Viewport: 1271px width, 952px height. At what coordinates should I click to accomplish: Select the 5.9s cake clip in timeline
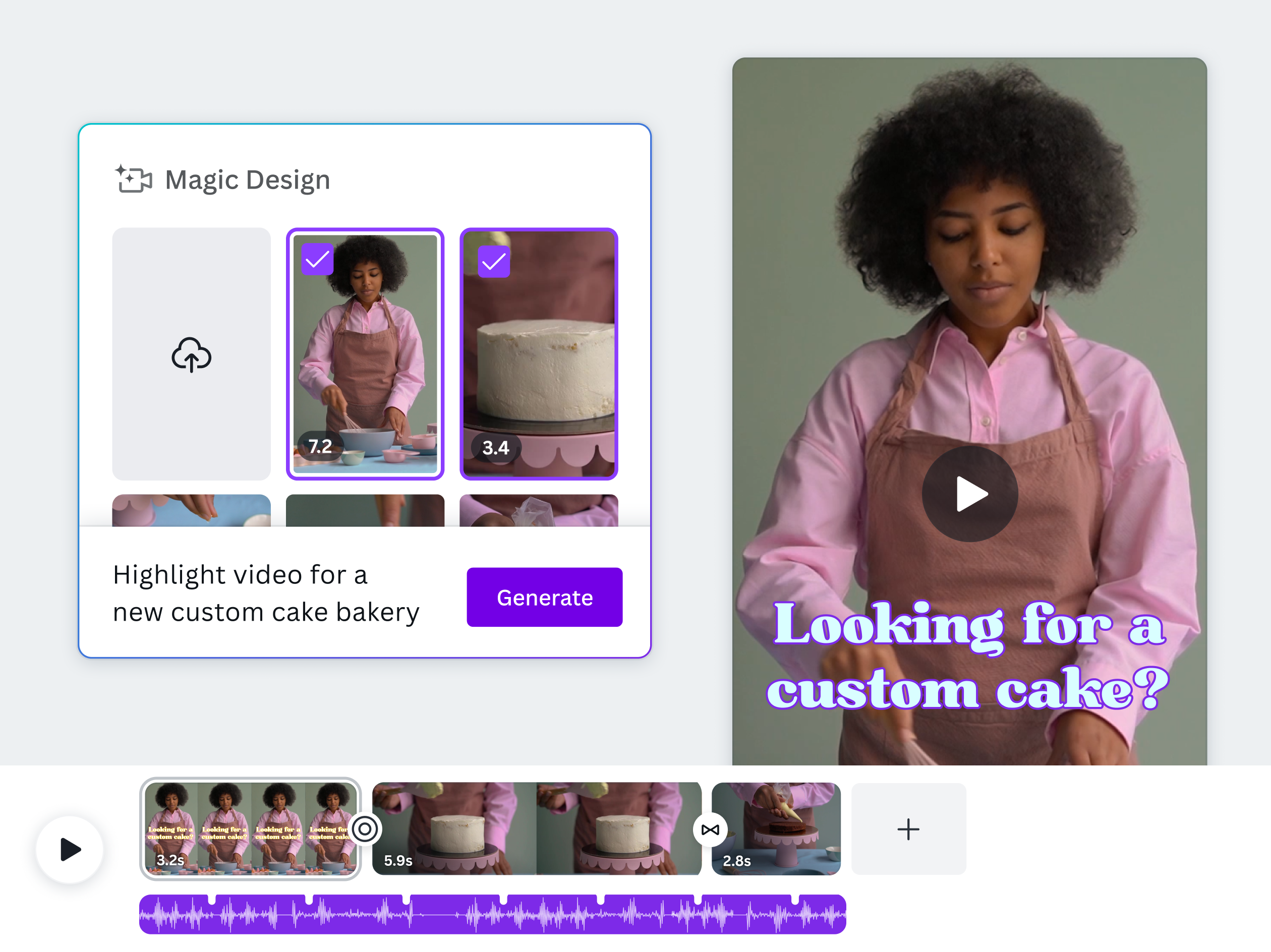(x=537, y=829)
